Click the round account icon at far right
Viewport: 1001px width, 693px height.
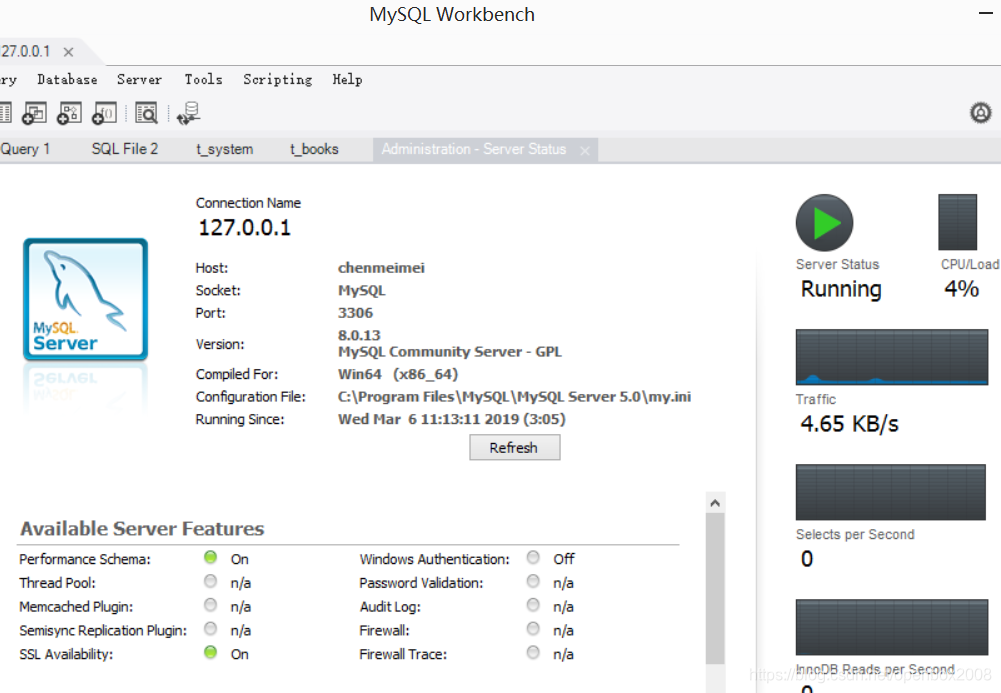[x=981, y=113]
